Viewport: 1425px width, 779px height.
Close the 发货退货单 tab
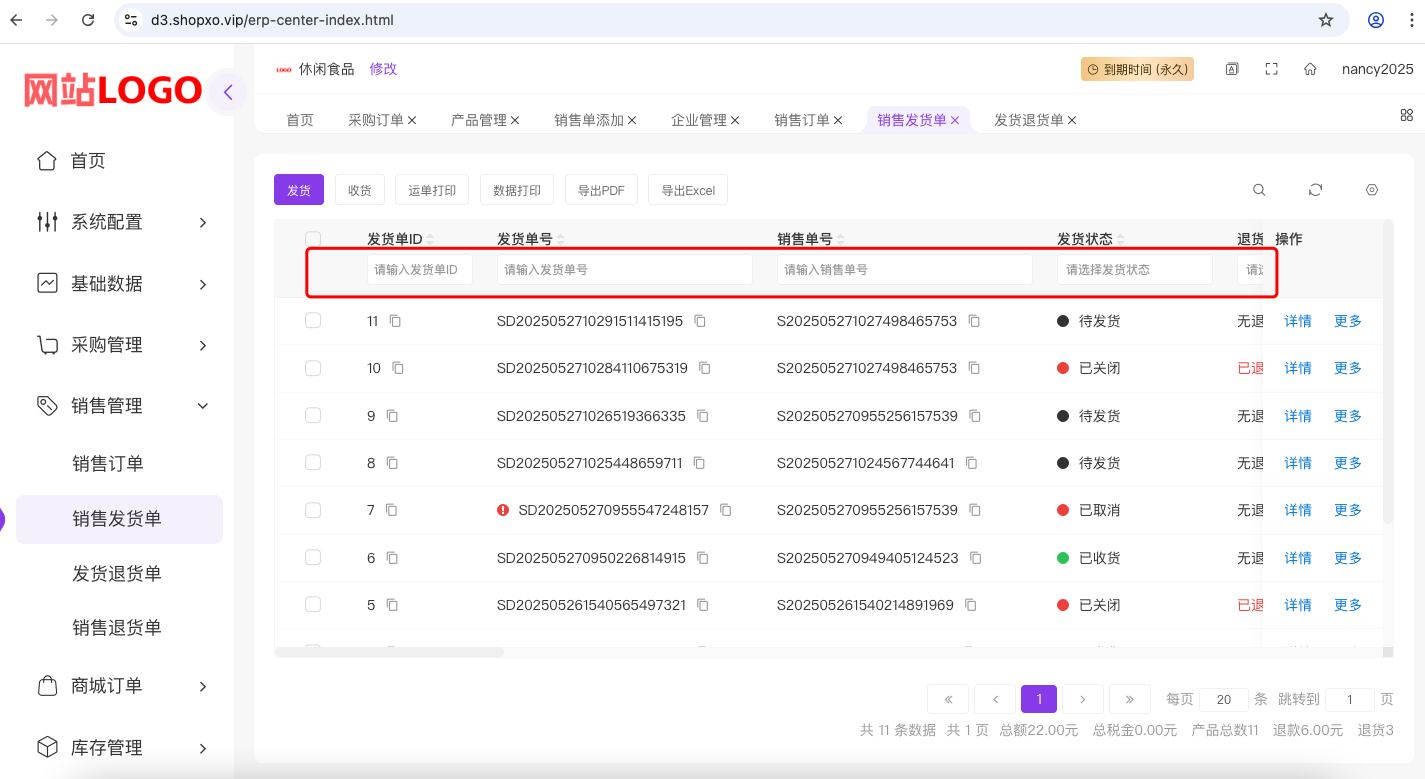(x=1072, y=120)
